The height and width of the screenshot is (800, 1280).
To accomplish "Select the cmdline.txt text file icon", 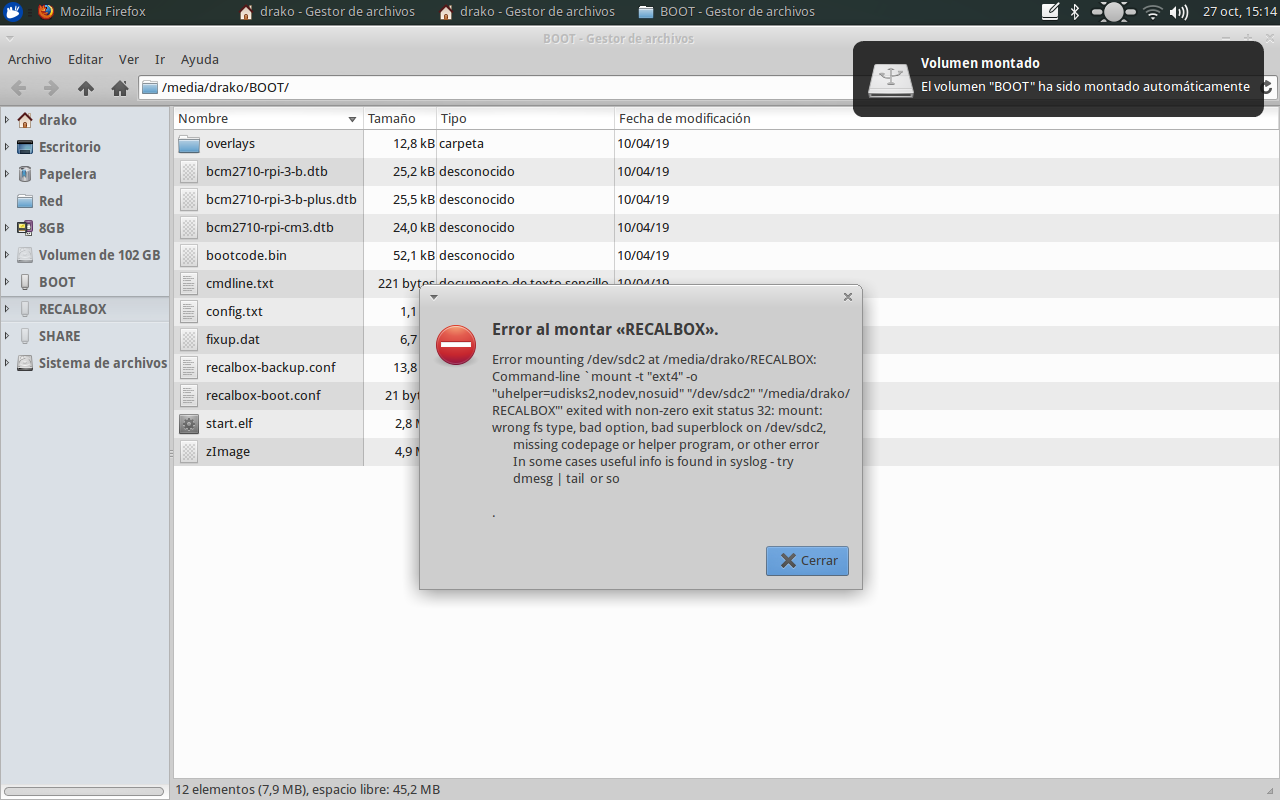I will 189,284.
